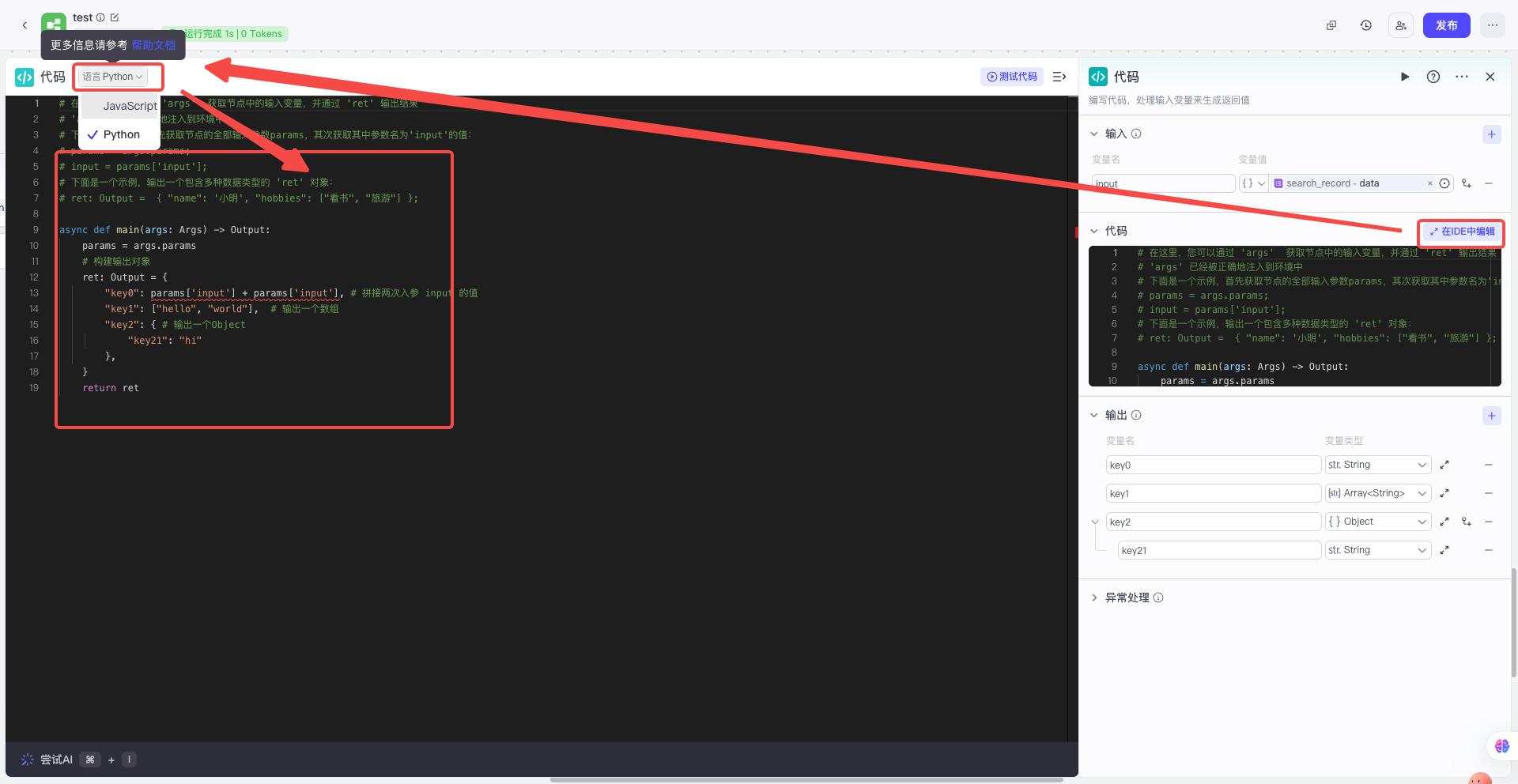
Task: Open the key1 Array<String> type dropdown
Action: pyautogui.click(x=1378, y=493)
